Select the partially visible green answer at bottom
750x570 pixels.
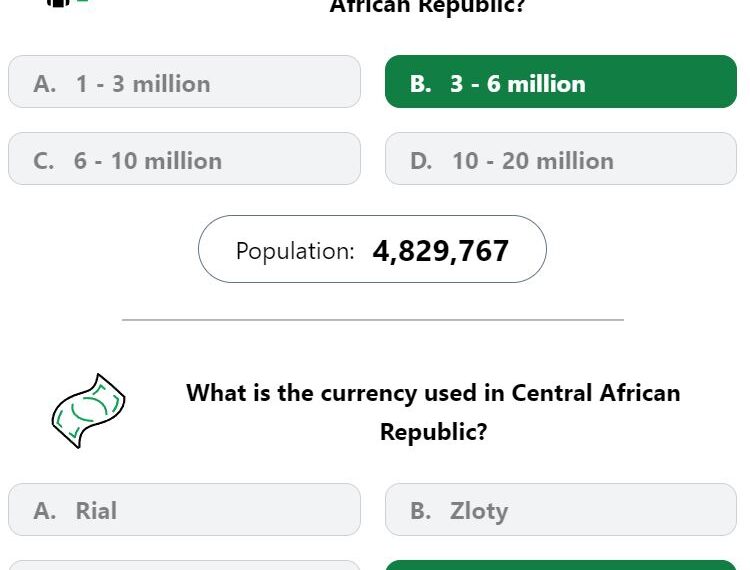tap(561, 565)
